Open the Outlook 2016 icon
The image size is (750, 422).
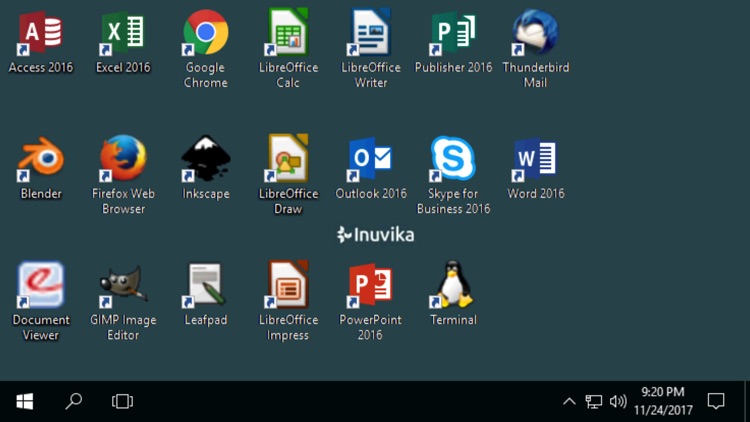[x=371, y=159]
